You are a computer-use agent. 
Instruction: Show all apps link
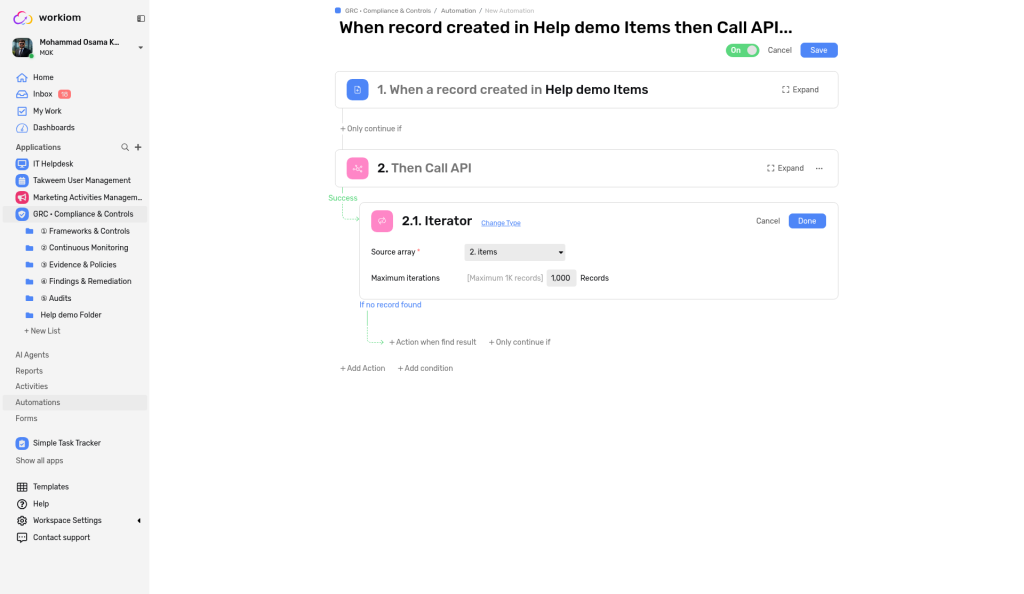pos(39,461)
